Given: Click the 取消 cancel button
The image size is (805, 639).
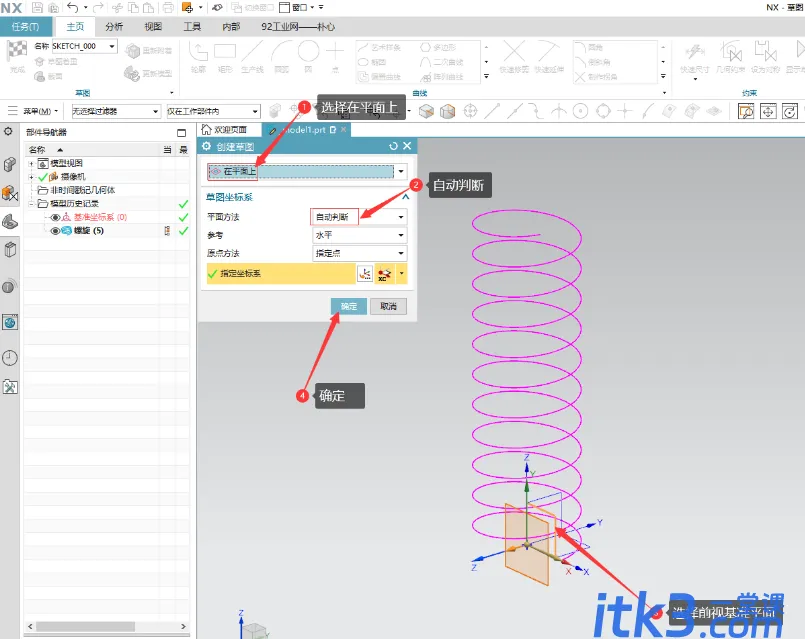Looking at the screenshot, I should point(389,306).
